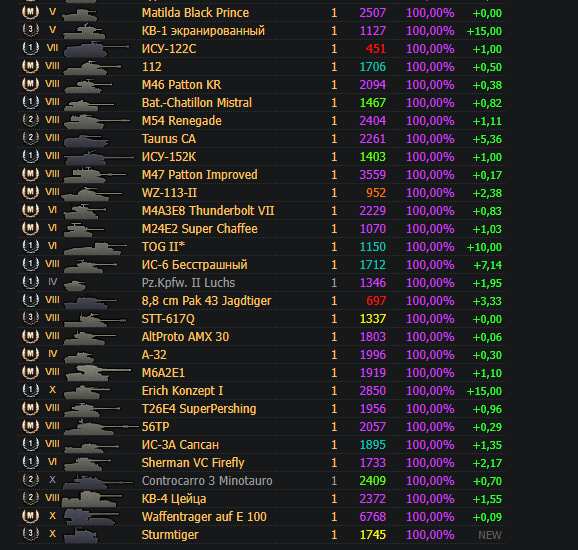Open the КВ-4 Цейца tank entry
The width and height of the screenshot is (578, 550).
174,499
